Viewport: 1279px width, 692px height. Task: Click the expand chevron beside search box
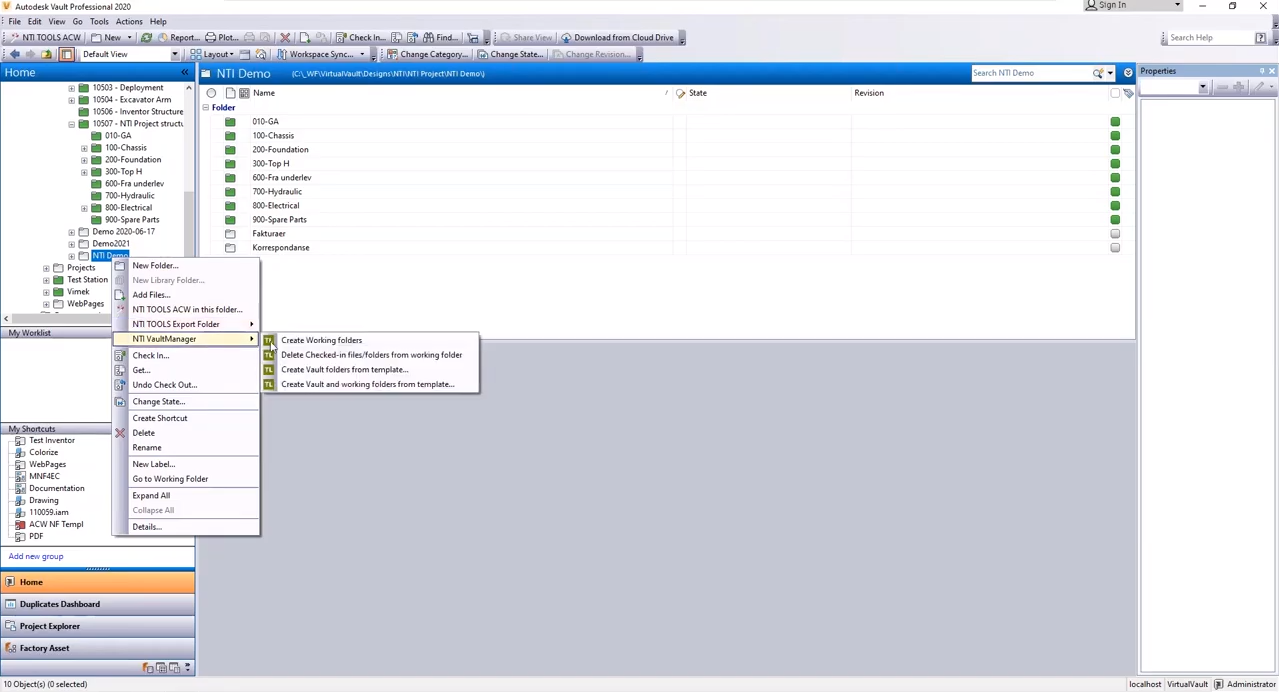[1128, 73]
